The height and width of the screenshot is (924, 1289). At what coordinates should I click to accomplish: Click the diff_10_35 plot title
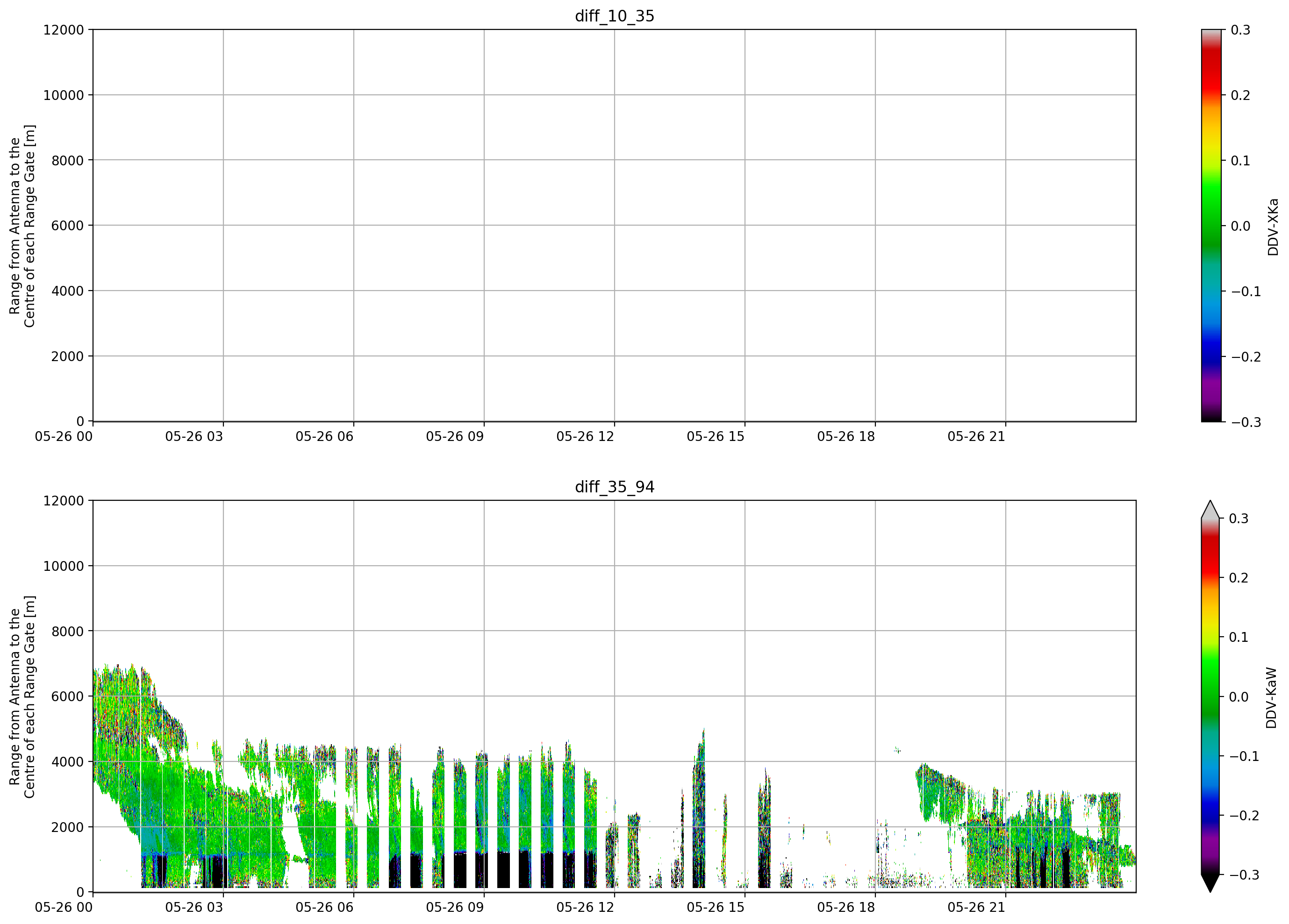pos(615,16)
